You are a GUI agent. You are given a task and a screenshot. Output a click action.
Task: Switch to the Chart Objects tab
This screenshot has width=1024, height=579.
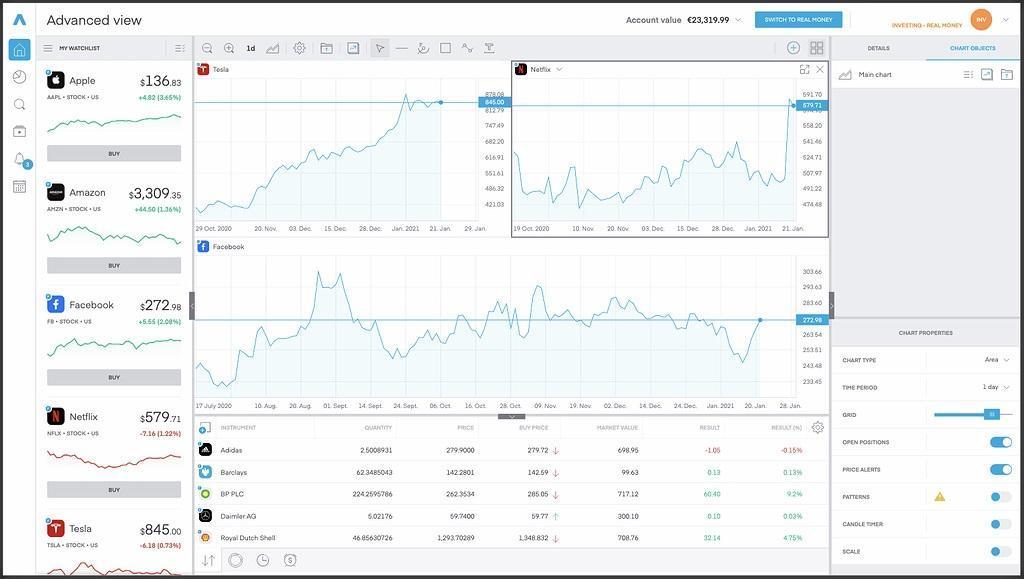pyautogui.click(x=972, y=48)
